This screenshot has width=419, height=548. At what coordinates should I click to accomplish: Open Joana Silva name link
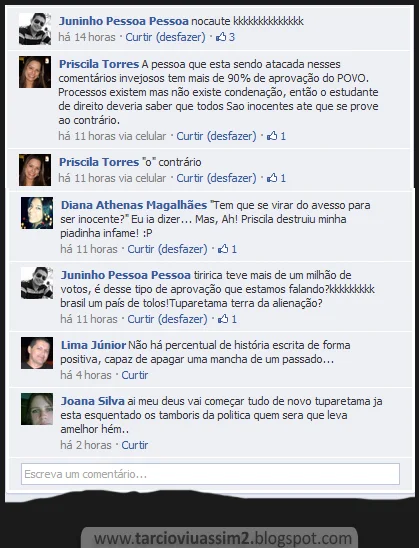[93, 401]
